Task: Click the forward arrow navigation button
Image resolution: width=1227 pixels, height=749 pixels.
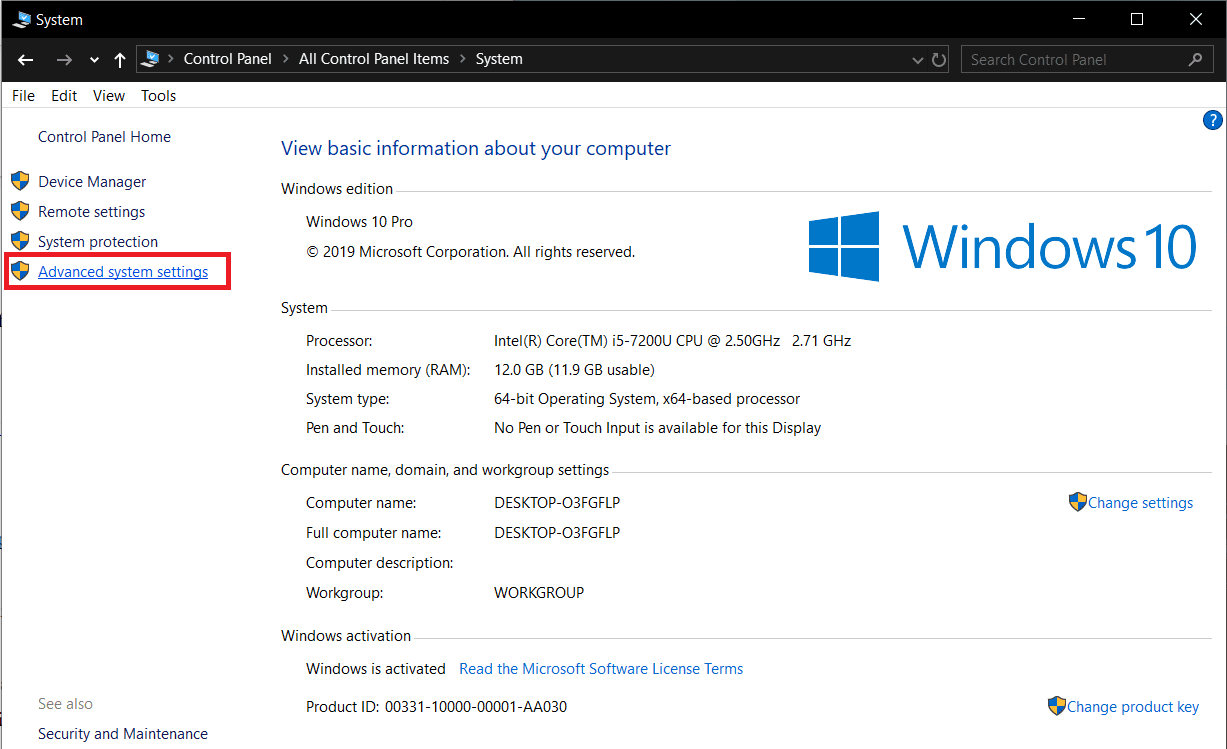Action: pyautogui.click(x=64, y=60)
